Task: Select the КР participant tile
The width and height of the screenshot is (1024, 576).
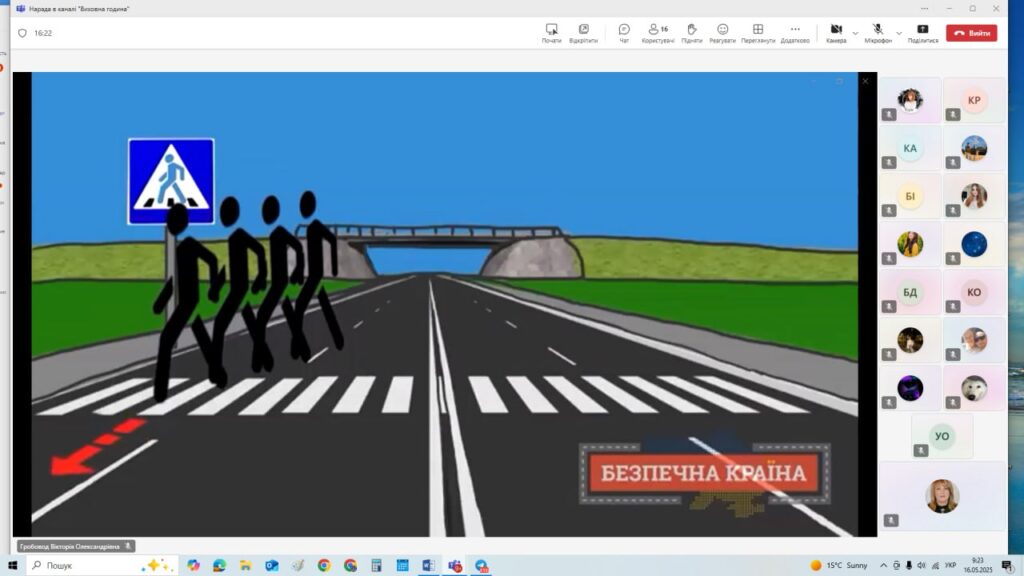Action: (974, 100)
